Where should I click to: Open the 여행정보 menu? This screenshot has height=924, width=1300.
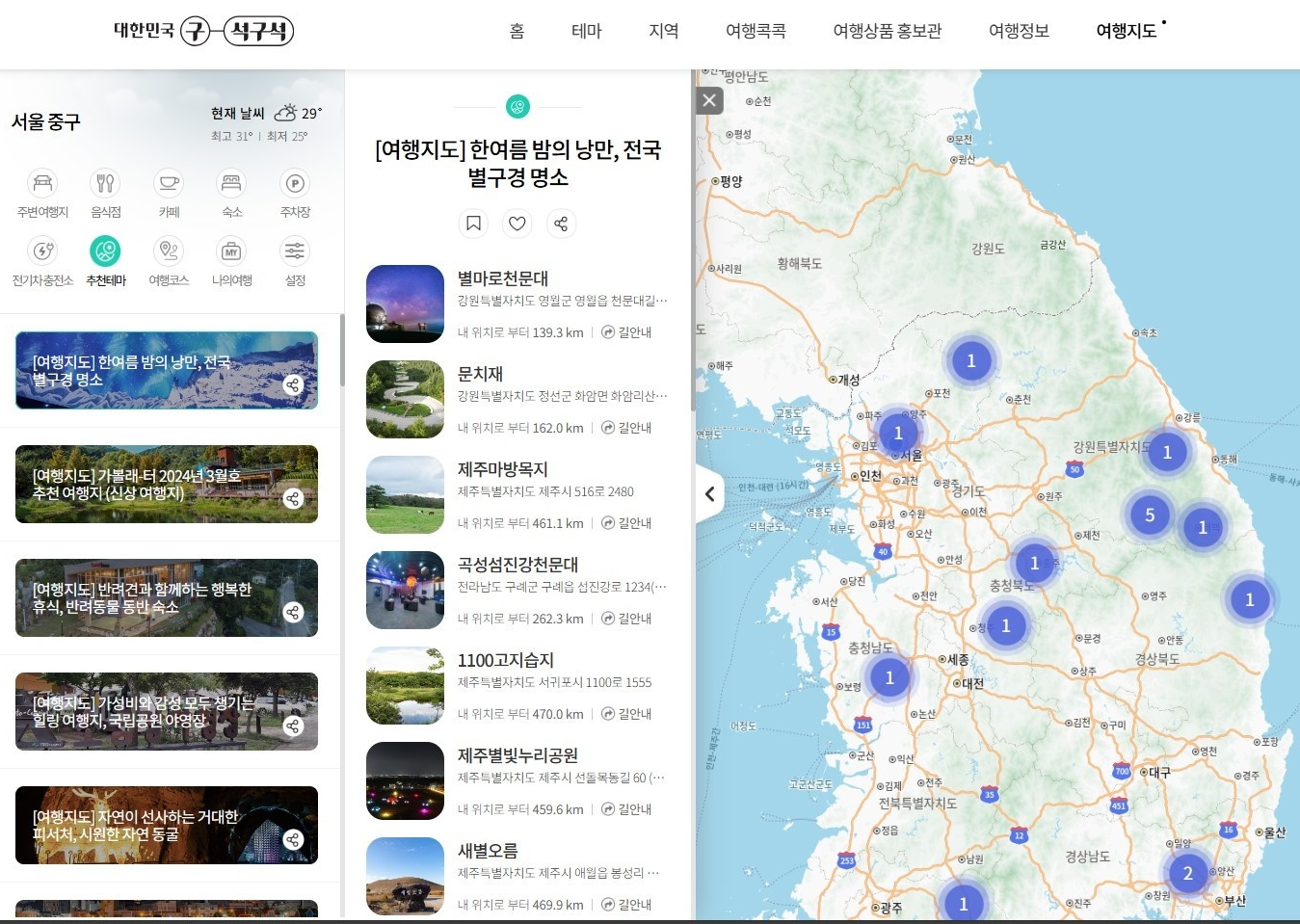click(1019, 31)
